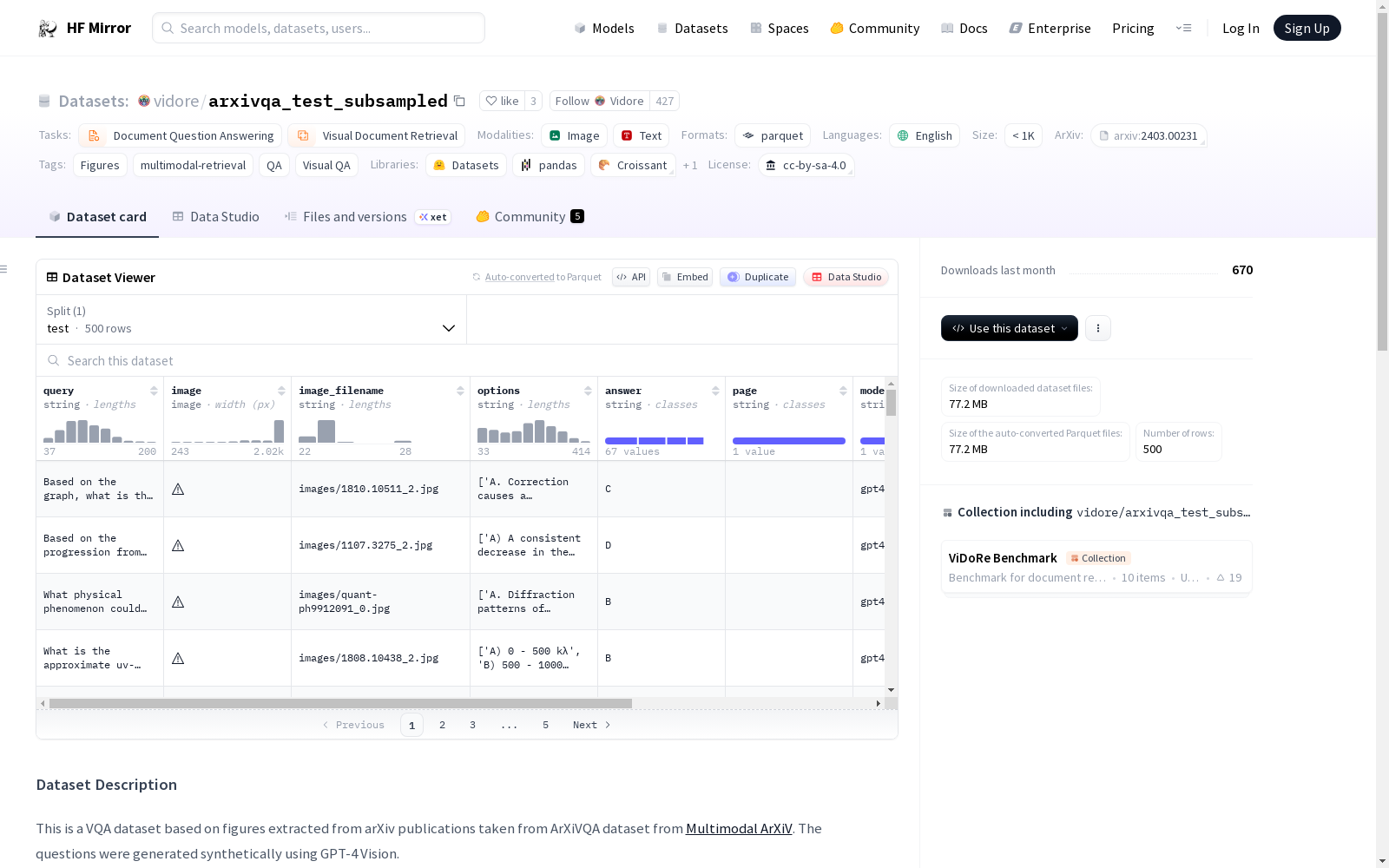The image size is (1389, 868).
Task: Go to Datasets in the top navigation
Action: click(692, 29)
